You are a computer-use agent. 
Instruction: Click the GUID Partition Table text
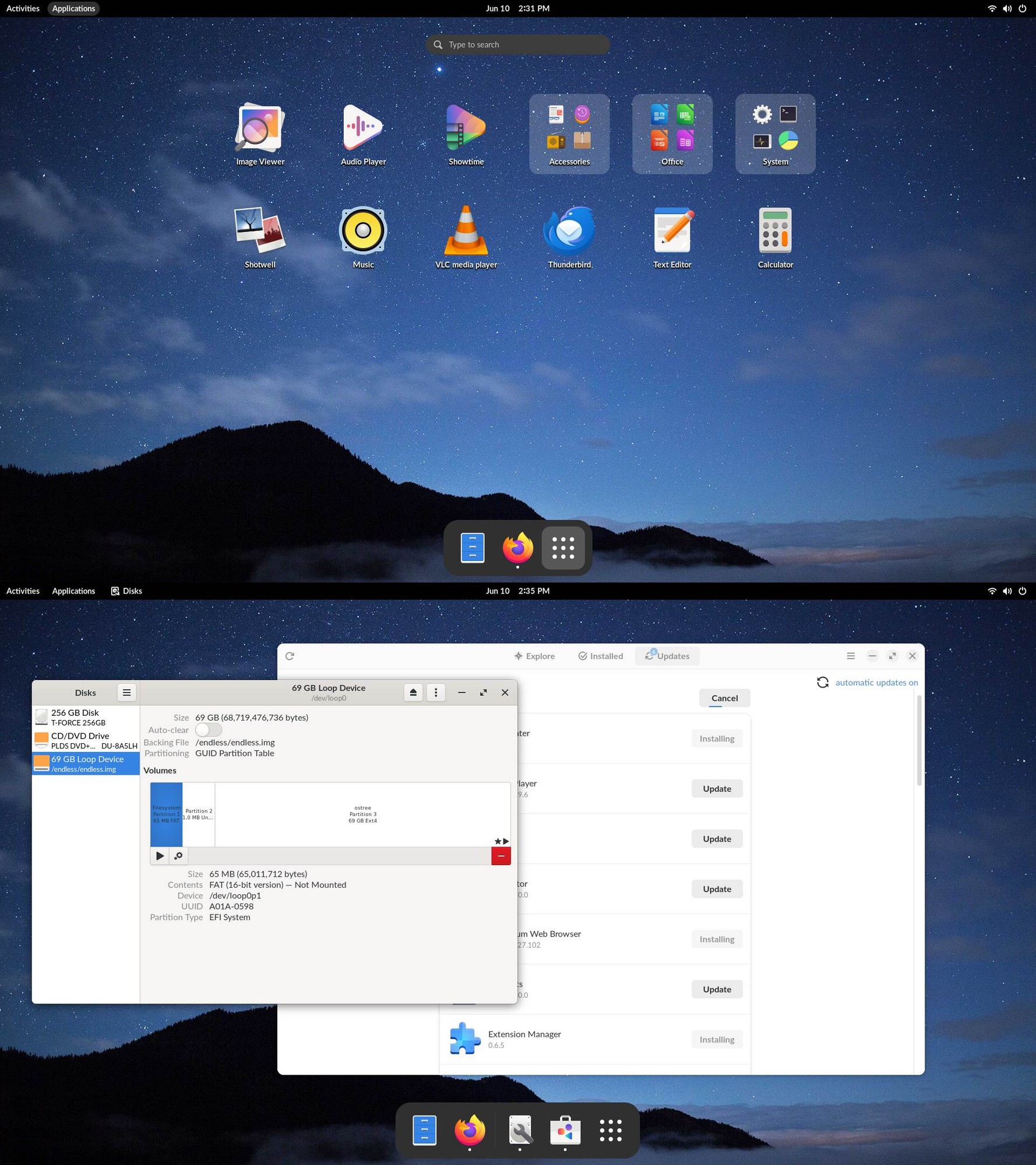coord(234,753)
